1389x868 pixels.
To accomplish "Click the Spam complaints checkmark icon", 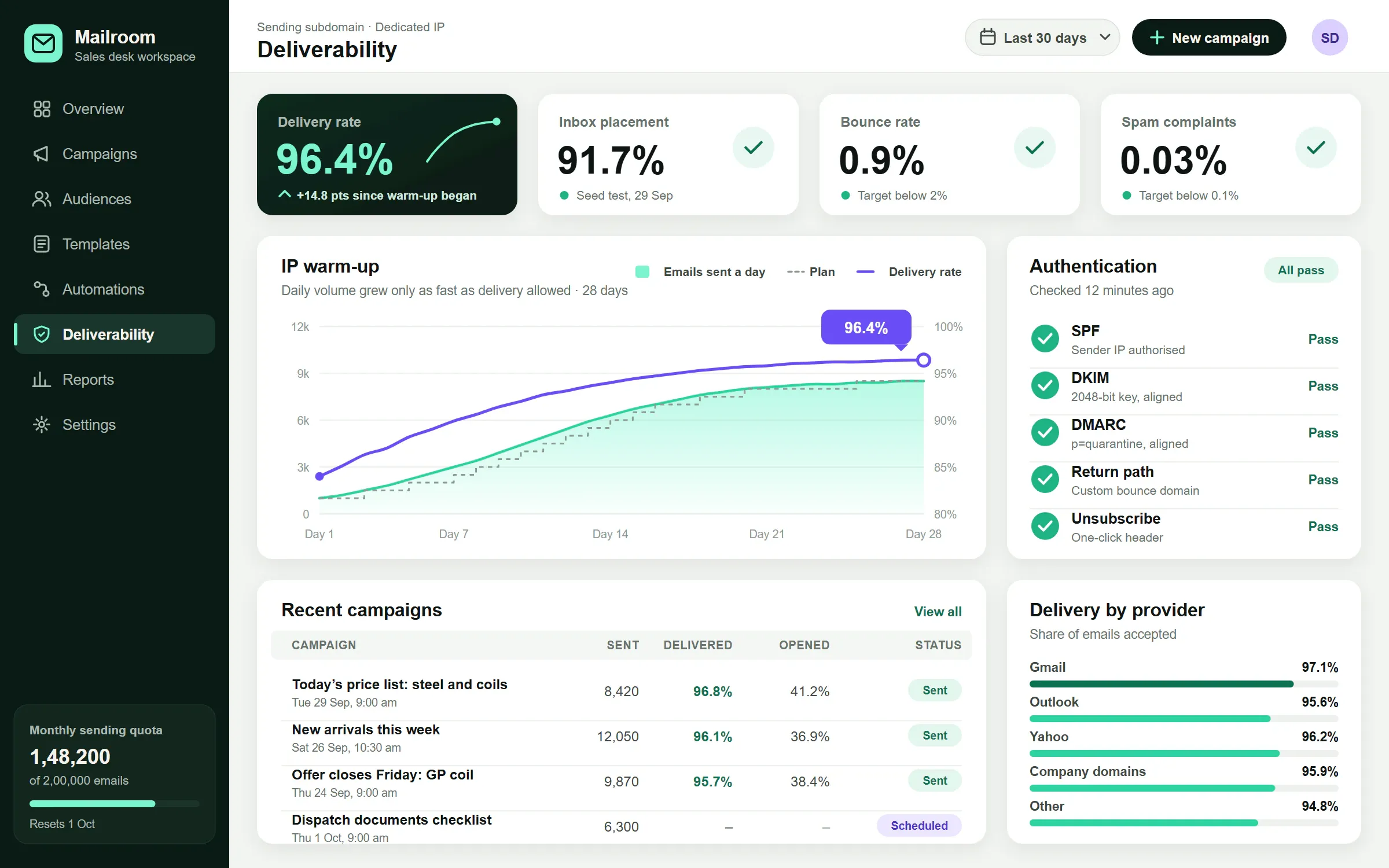I will [x=1315, y=148].
